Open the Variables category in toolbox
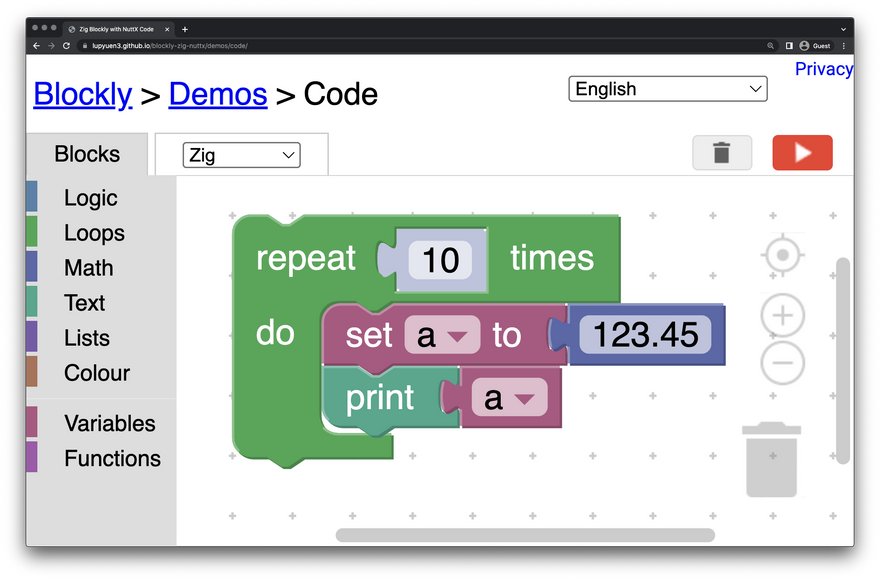The image size is (880, 581). point(109,423)
